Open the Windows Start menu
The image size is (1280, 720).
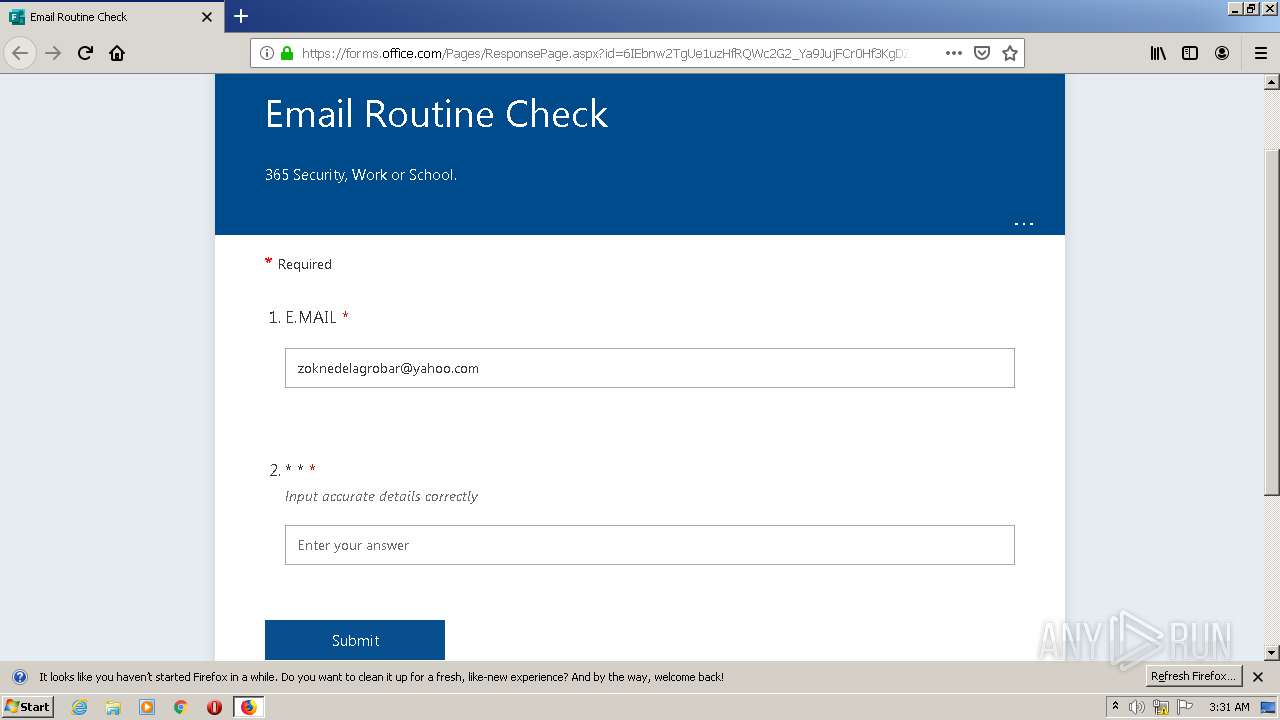tap(28, 706)
